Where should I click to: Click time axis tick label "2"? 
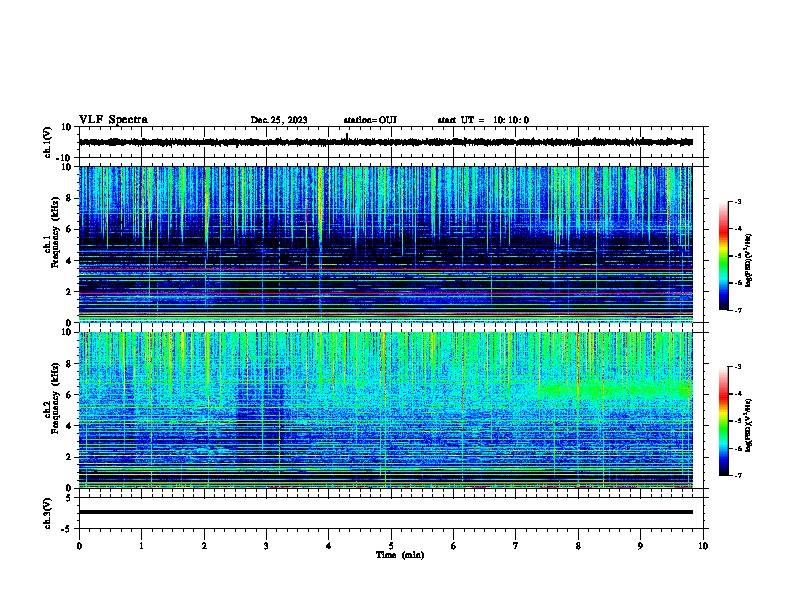coord(204,546)
